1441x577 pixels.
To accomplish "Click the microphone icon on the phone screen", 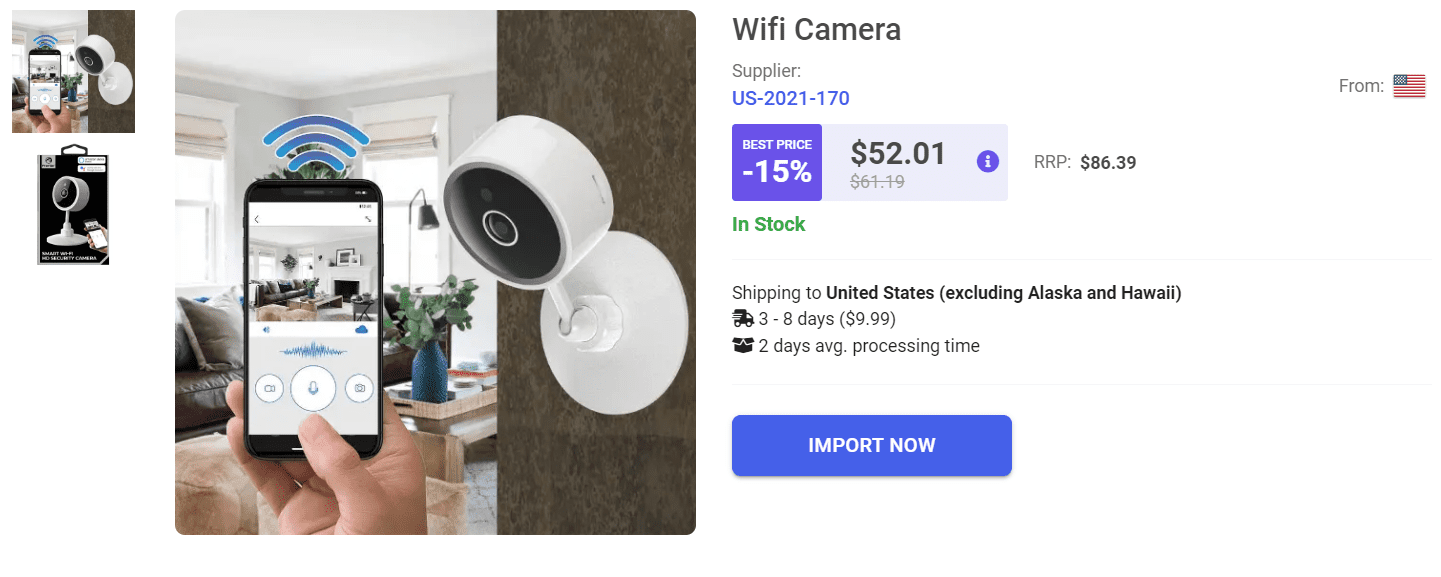I will (x=313, y=389).
